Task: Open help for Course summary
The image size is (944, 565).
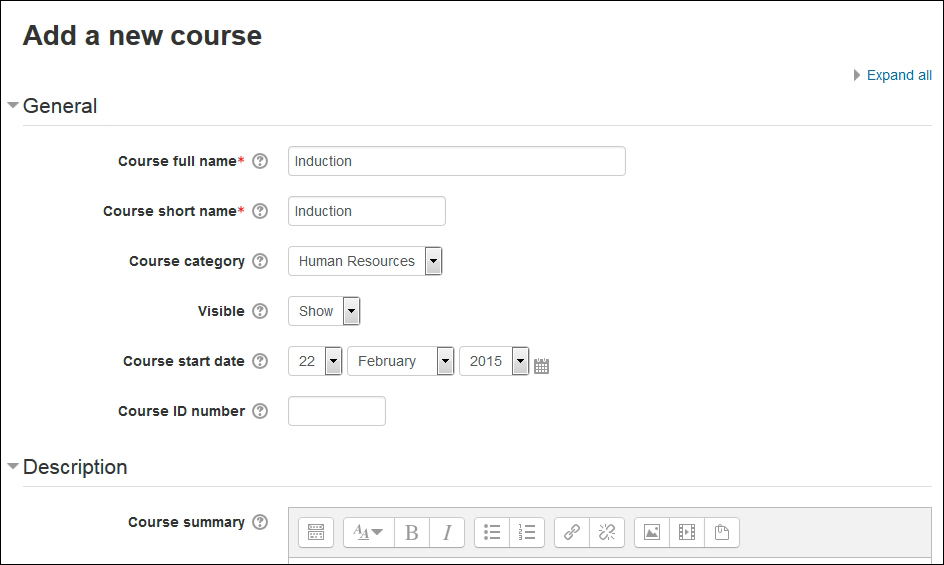Action: [259, 522]
